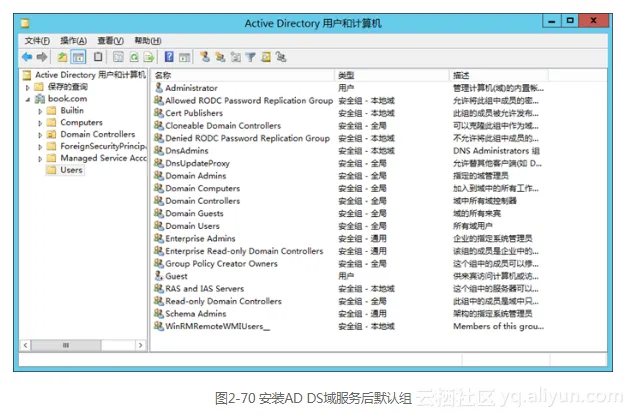634x418 pixels.
Task: Click the Domain Admins group icon
Action: (x=159, y=175)
